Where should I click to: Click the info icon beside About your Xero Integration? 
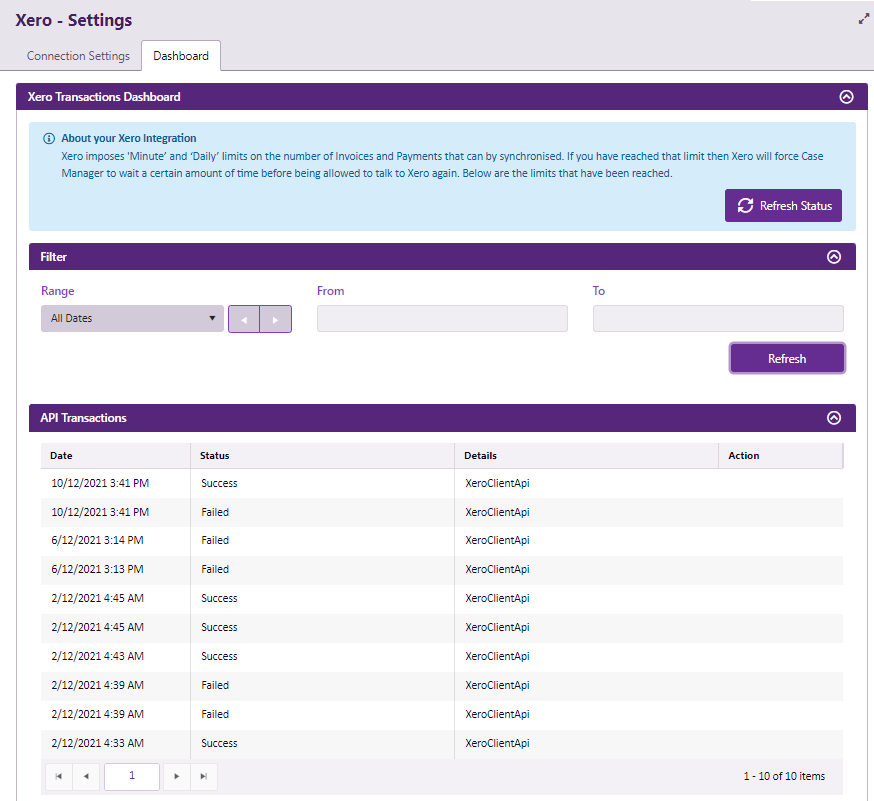[x=49, y=139]
